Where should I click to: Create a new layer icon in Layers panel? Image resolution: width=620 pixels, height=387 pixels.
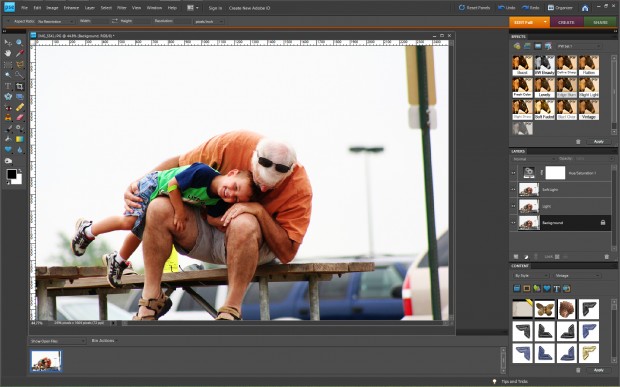tap(516, 257)
